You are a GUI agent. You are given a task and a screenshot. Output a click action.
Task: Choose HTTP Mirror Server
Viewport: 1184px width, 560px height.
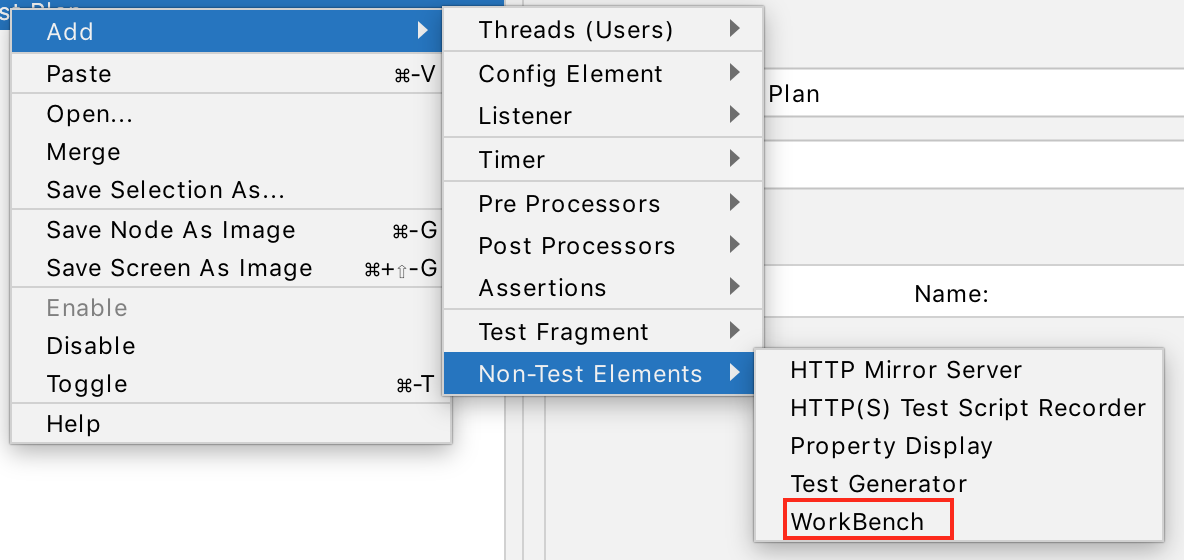(x=906, y=370)
